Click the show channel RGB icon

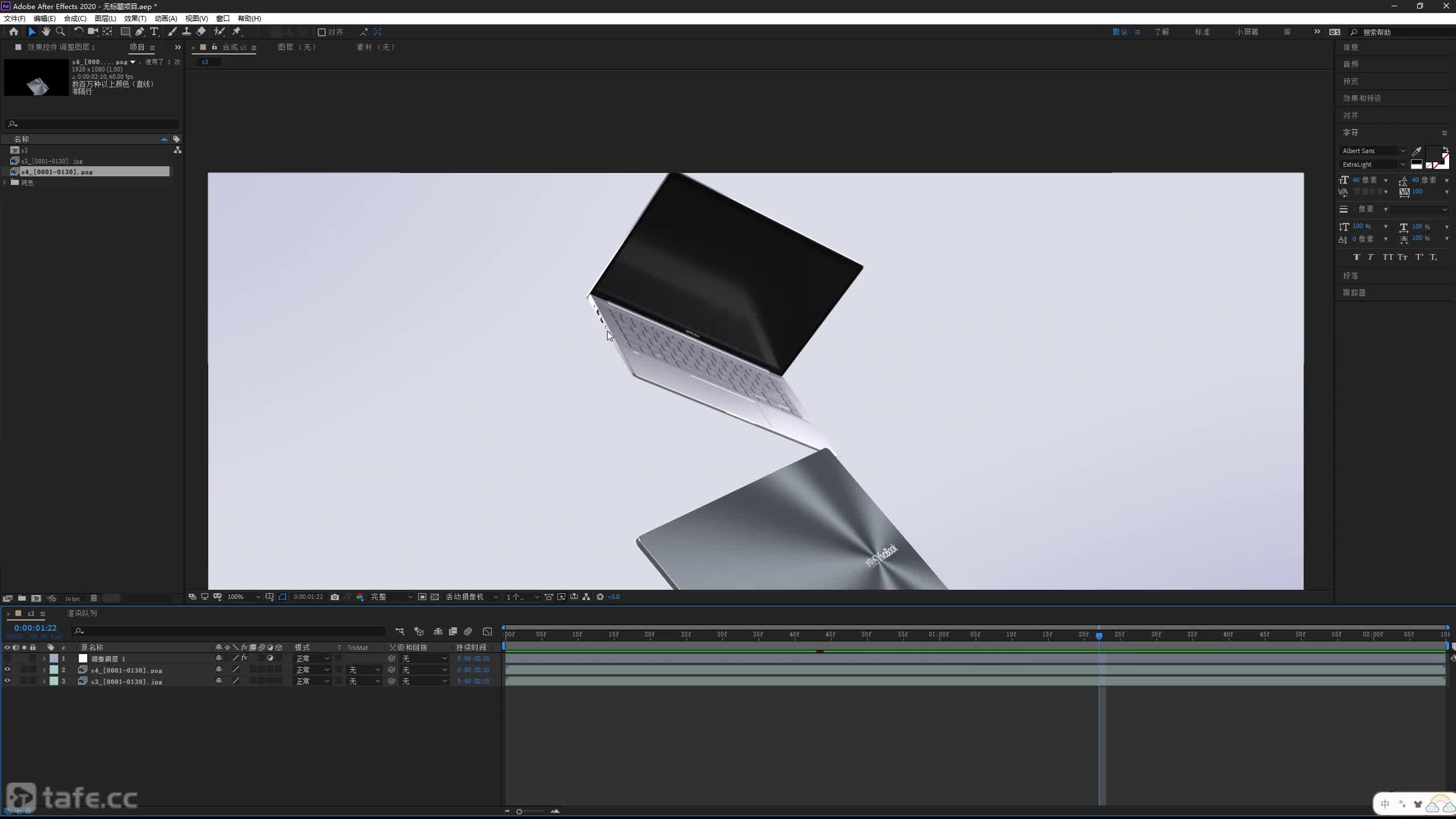tap(360, 597)
